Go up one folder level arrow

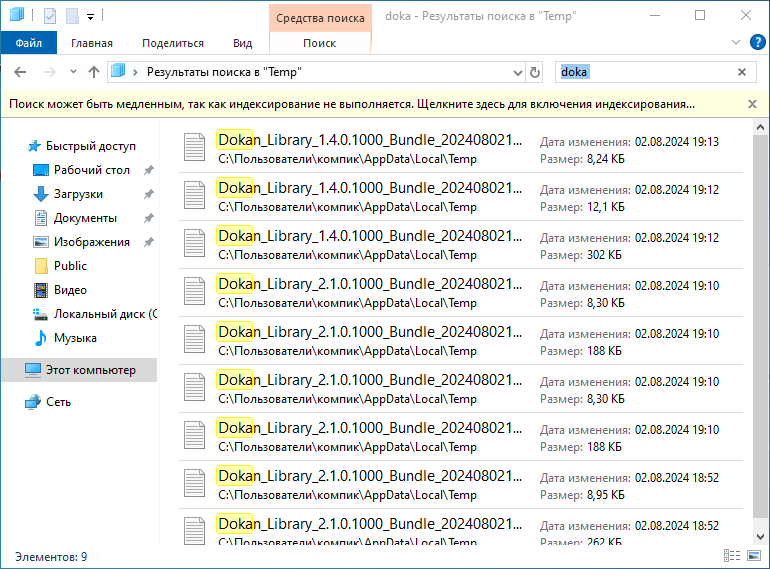click(94, 72)
